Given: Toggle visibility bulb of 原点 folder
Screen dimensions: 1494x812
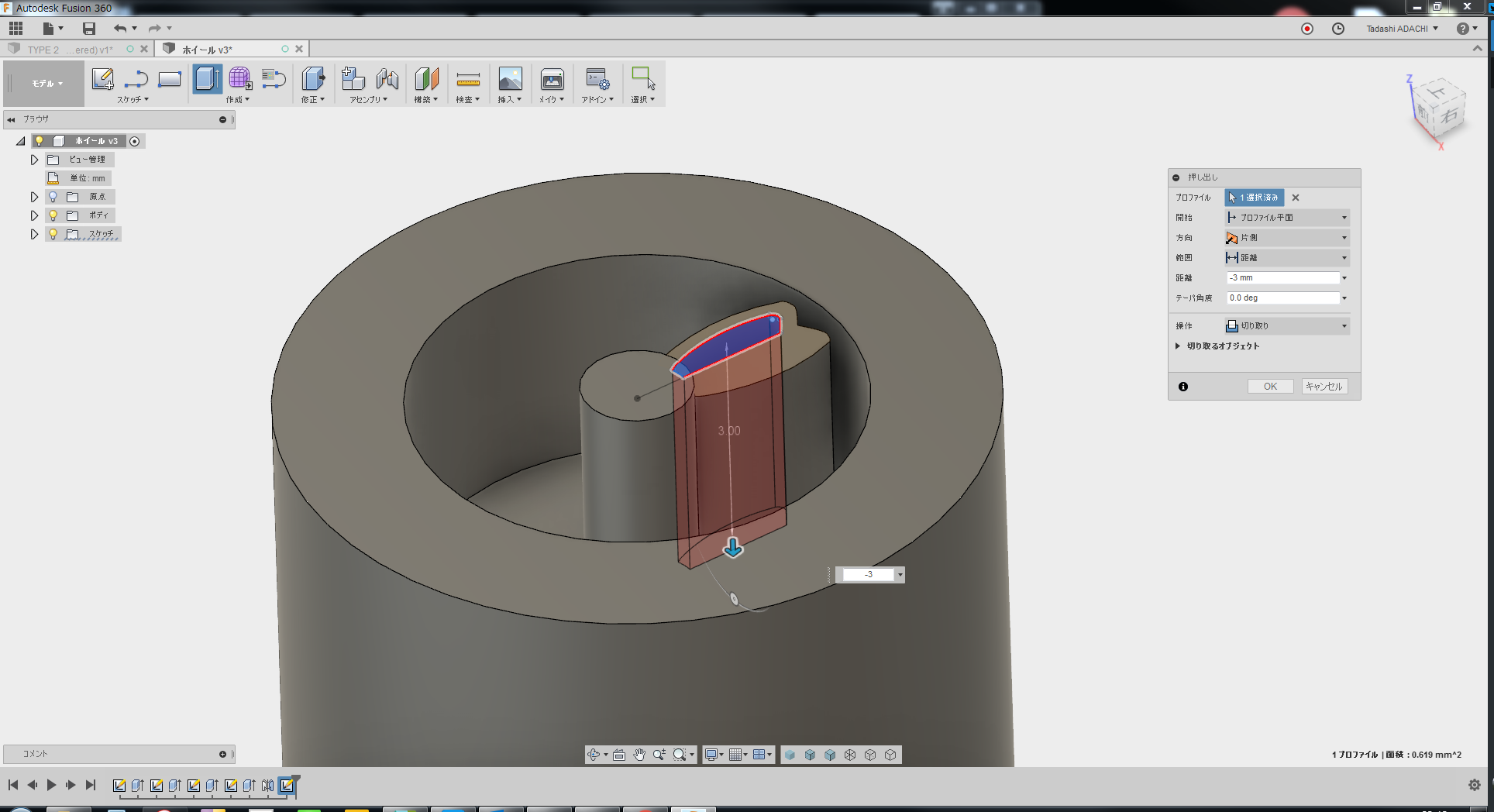Looking at the screenshot, I should (53, 197).
